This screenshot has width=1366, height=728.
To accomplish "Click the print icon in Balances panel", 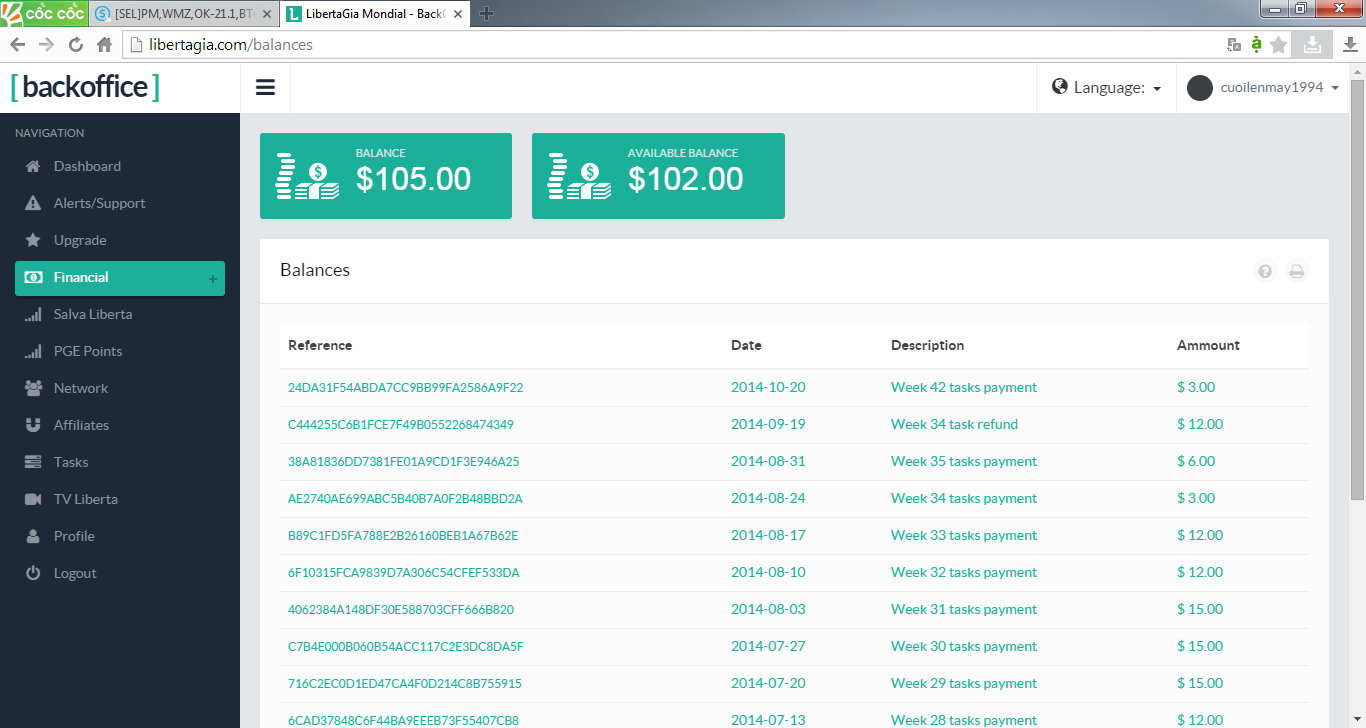I will pyautogui.click(x=1297, y=271).
